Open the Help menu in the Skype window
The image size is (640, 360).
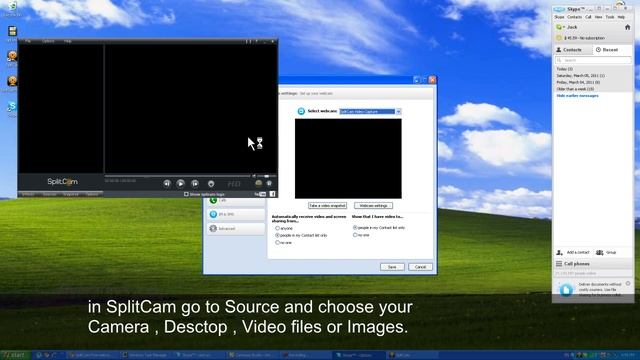[x=621, y=17]
